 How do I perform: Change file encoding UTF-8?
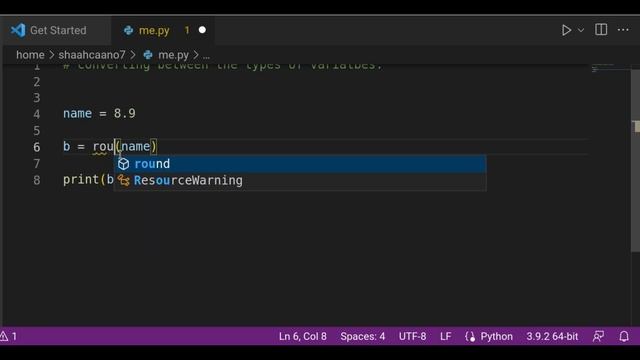(412, 336)
